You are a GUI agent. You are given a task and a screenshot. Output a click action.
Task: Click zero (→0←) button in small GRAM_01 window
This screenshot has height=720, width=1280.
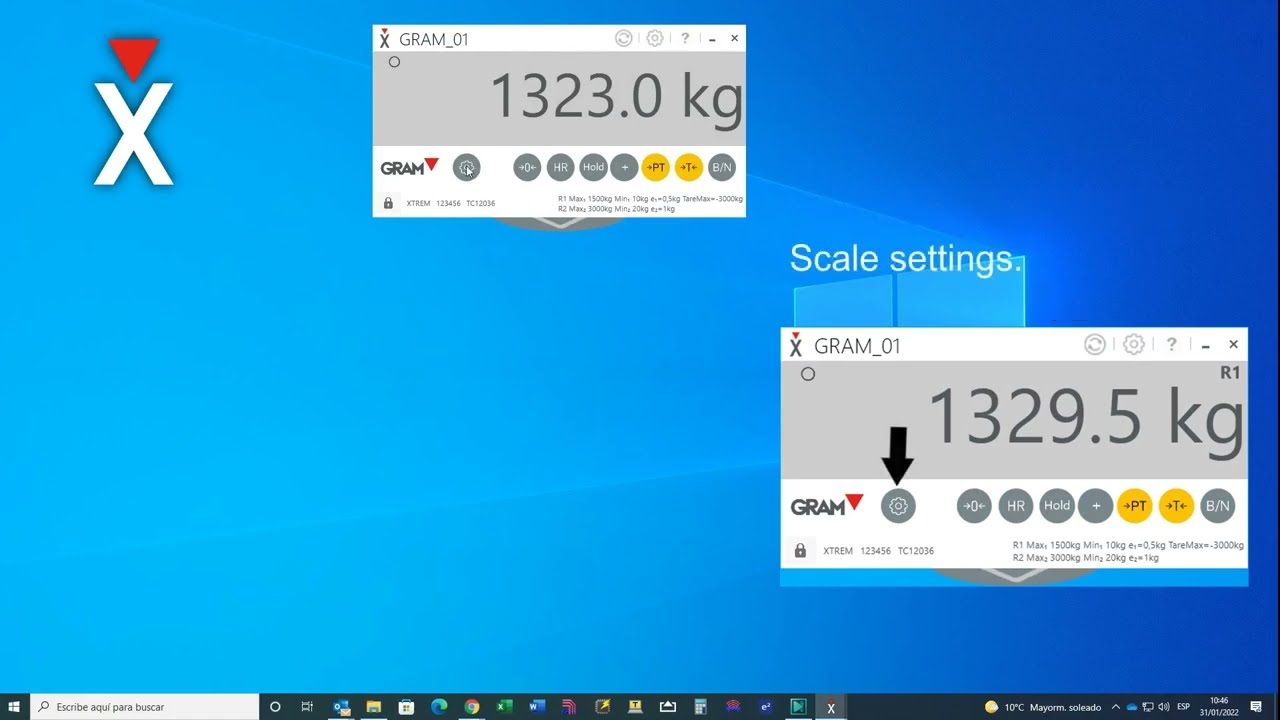click(527, 168)
